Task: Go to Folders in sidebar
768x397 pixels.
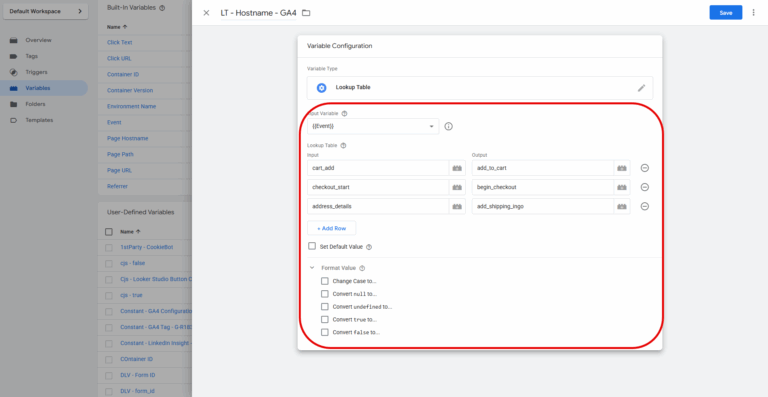Action: coord(35,104)
